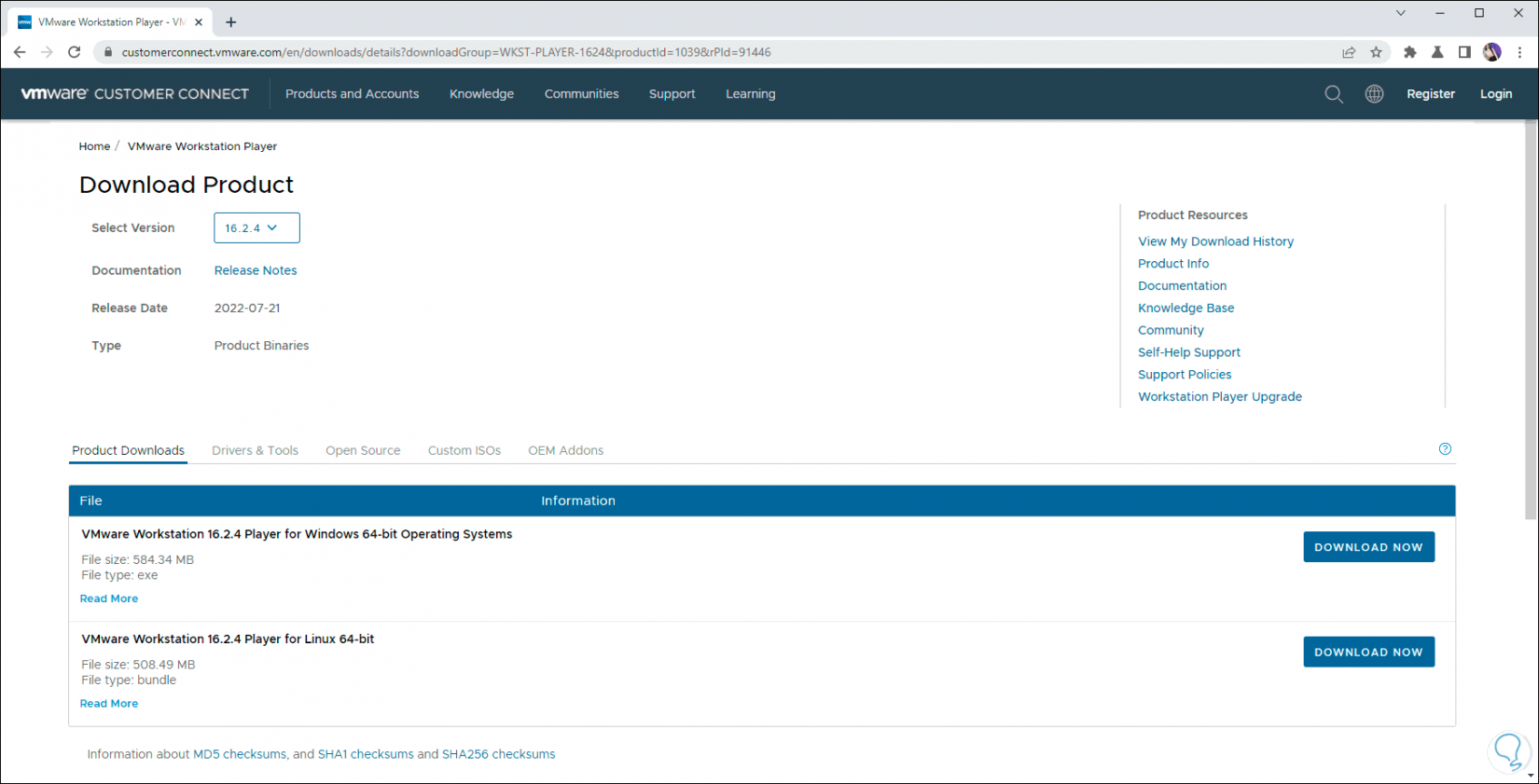Download Now for Linux 64-bit Player
The image size is (1539, 784).
pos(1368,653)
